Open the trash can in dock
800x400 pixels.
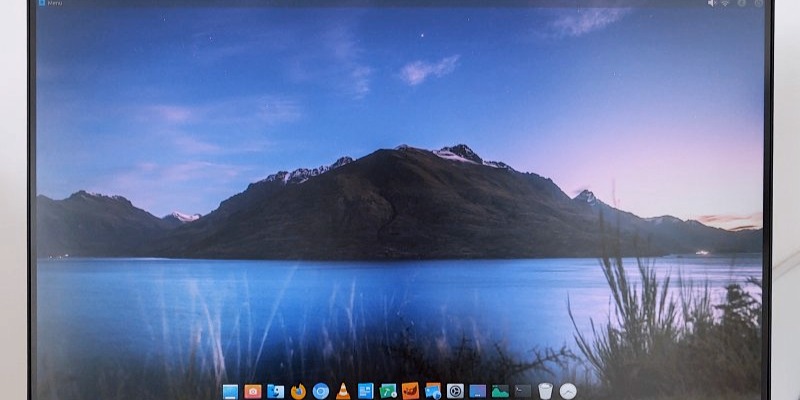click(545, 391)
